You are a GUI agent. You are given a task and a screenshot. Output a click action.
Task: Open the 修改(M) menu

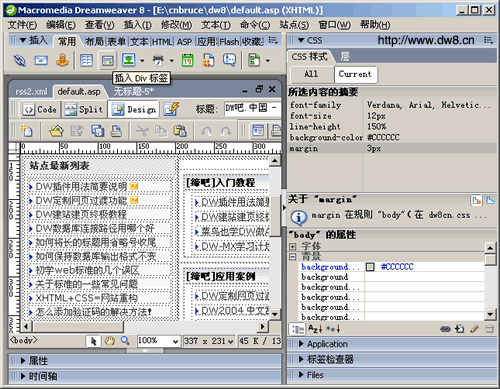[x=176, y=25]
